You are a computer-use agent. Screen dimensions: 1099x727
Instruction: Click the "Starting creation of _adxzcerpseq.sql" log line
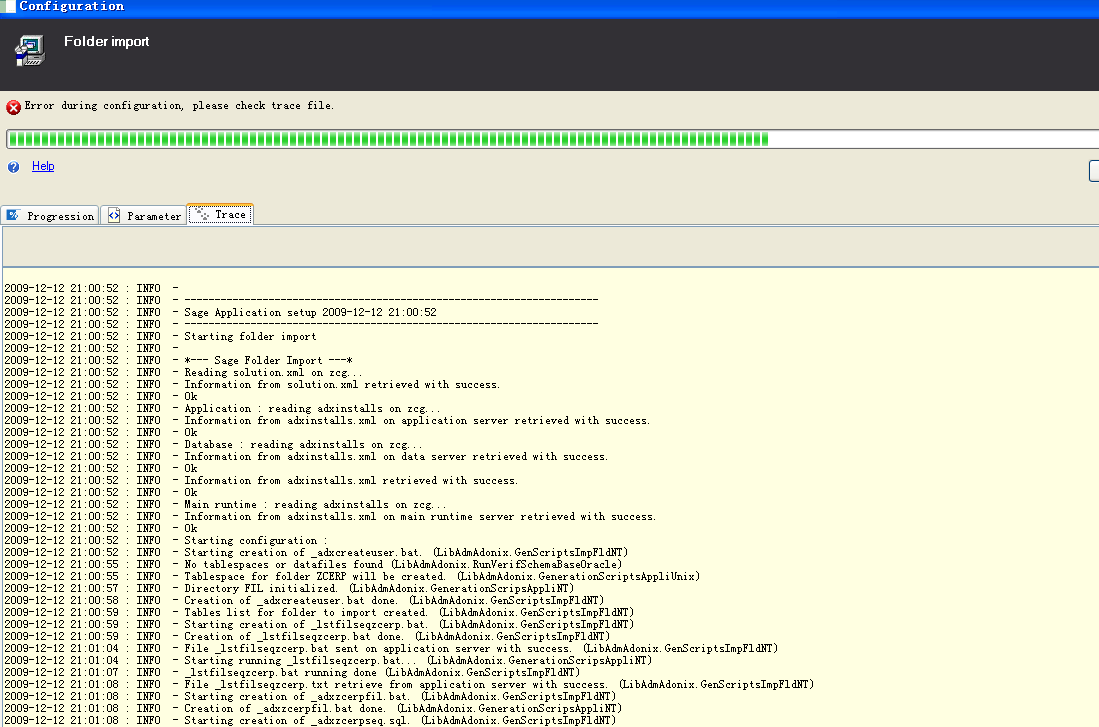pos(400,721)
